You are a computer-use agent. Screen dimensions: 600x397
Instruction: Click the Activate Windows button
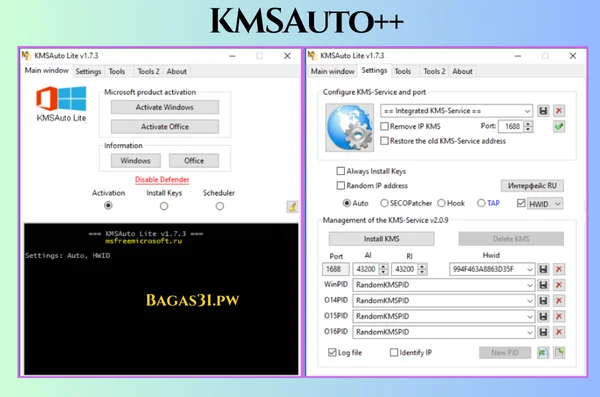(165, 107)
